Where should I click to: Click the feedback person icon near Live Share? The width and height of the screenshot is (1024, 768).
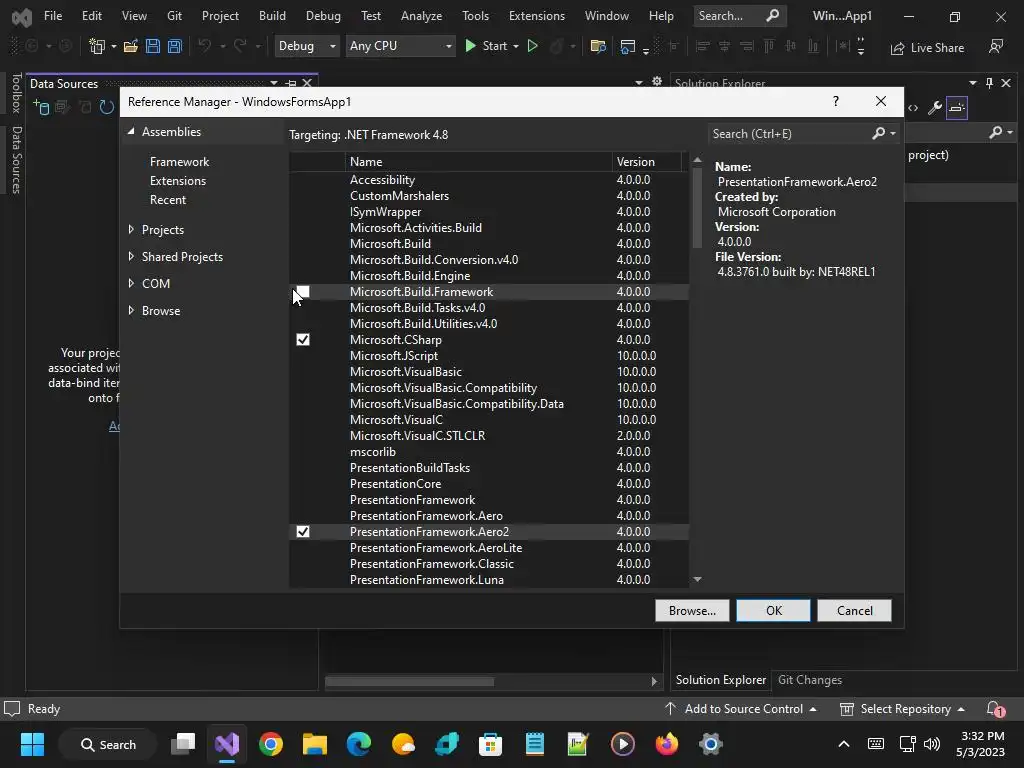coord(996,46)
